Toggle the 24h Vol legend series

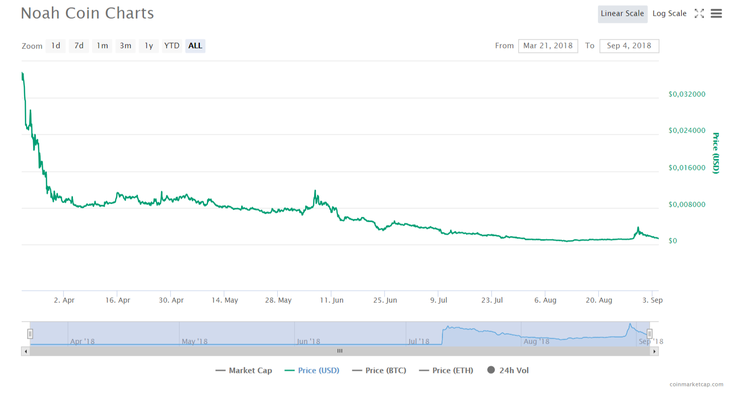pyautogui.click(x=507, y=371)
